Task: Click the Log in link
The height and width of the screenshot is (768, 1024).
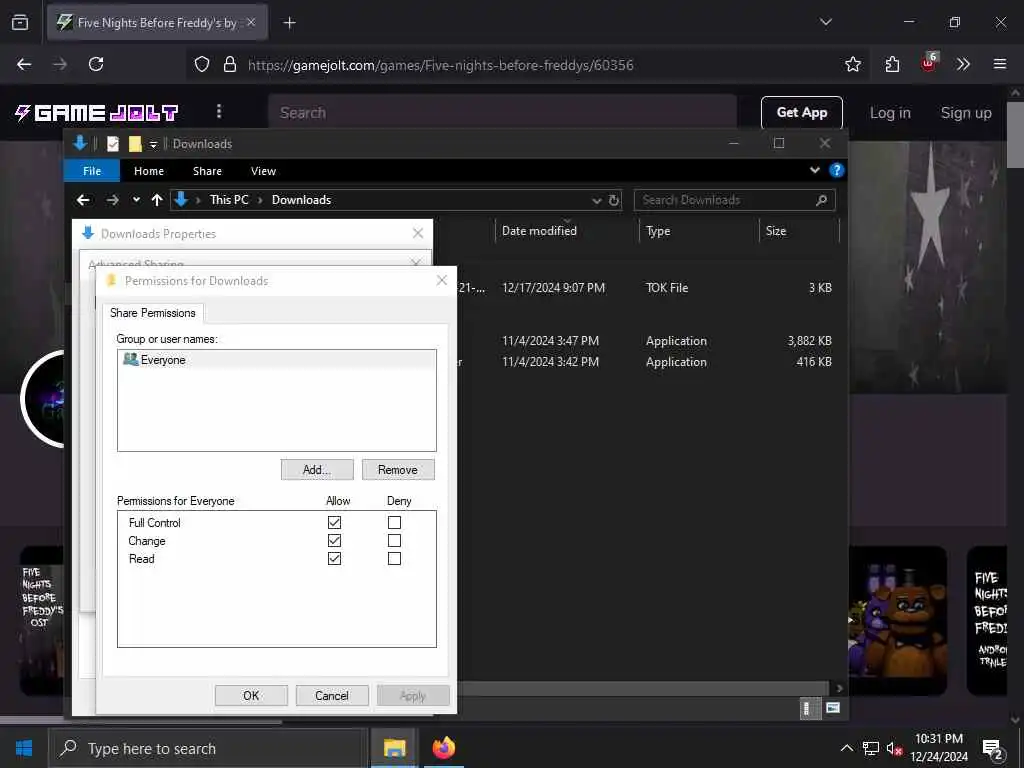Action: pos(889,113)
